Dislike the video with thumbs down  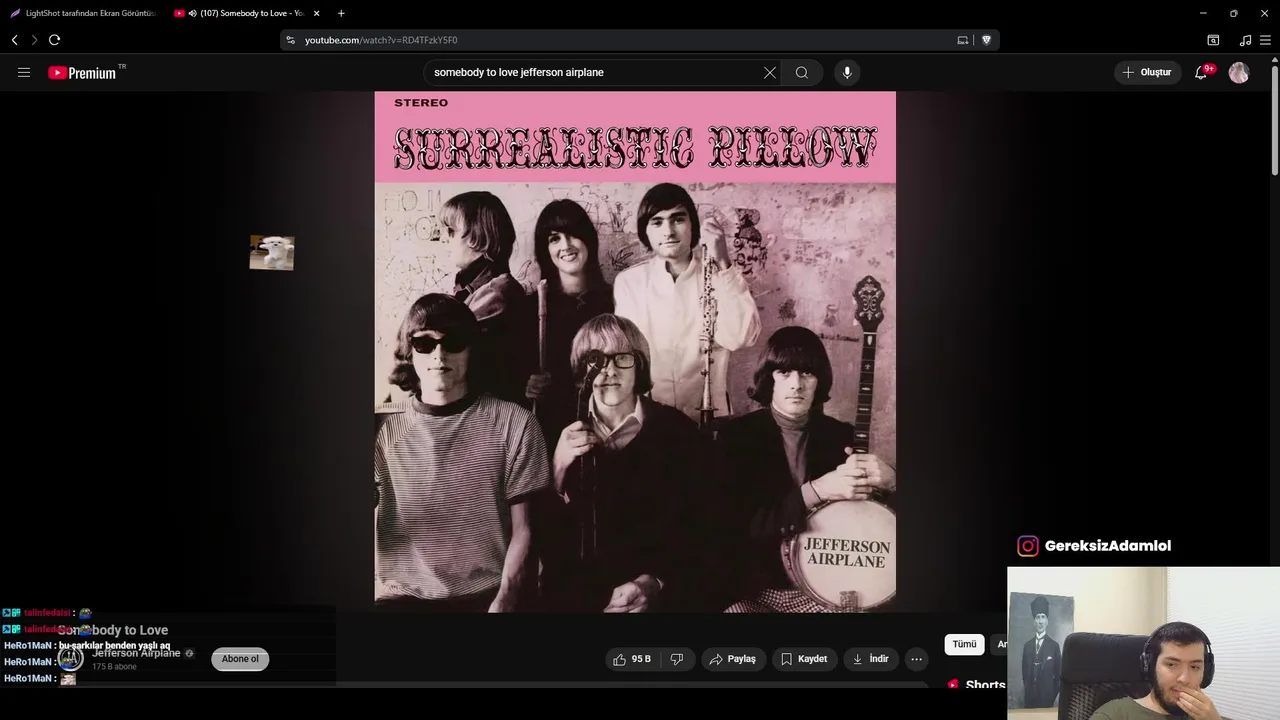(x=677, y=659)
